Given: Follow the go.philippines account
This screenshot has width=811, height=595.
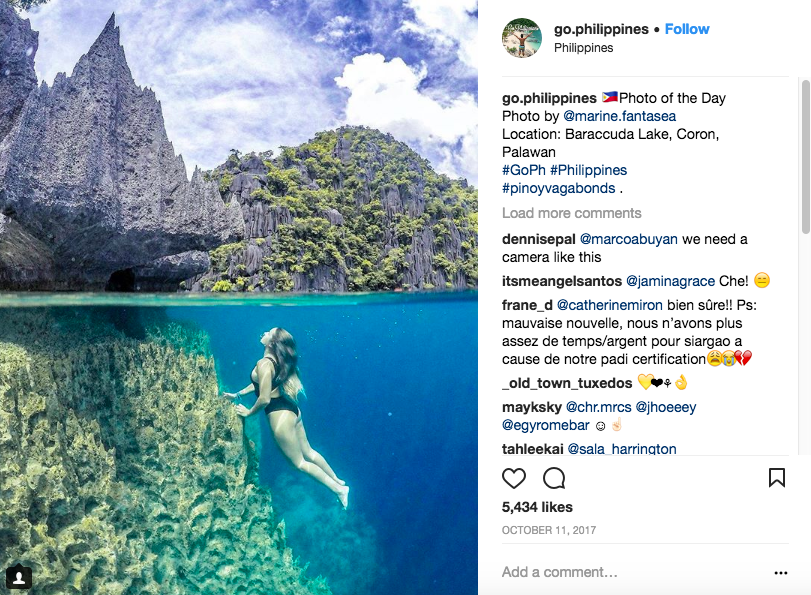Looking at the screenshot, I should (687, 29).
